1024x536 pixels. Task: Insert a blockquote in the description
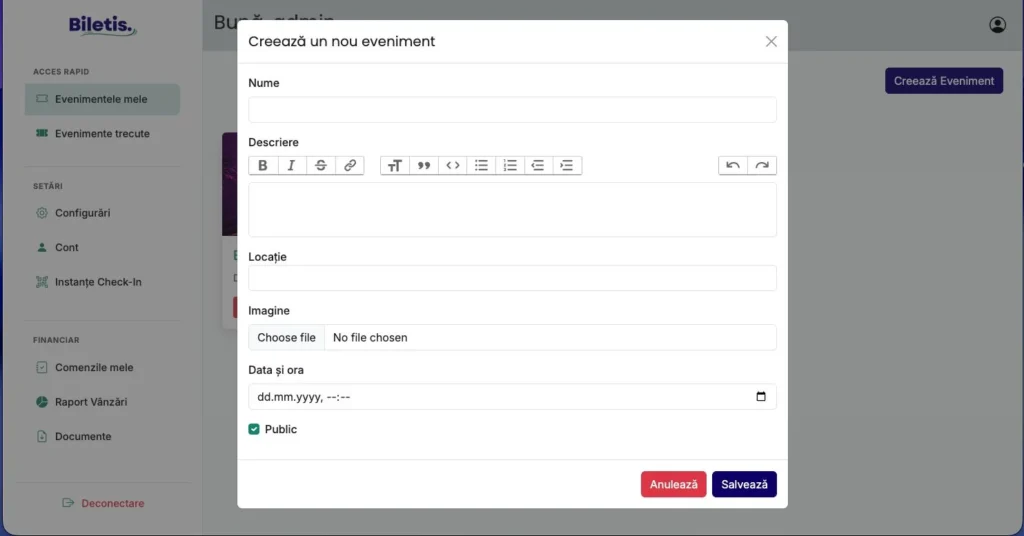[424, 166]
